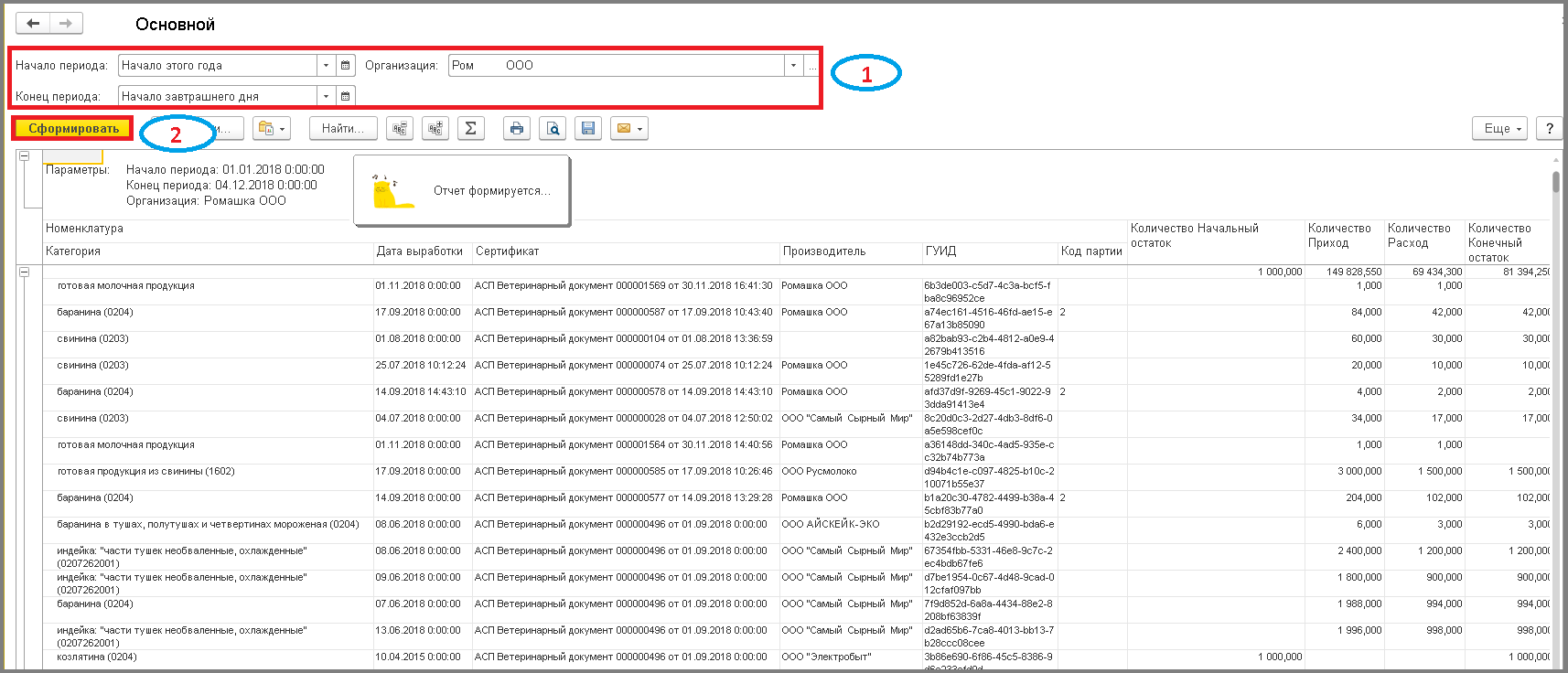Save the report with the floppy disk icon
Image resolution: width=1568 pixels, height=673 pixels.
click(588, 129)
